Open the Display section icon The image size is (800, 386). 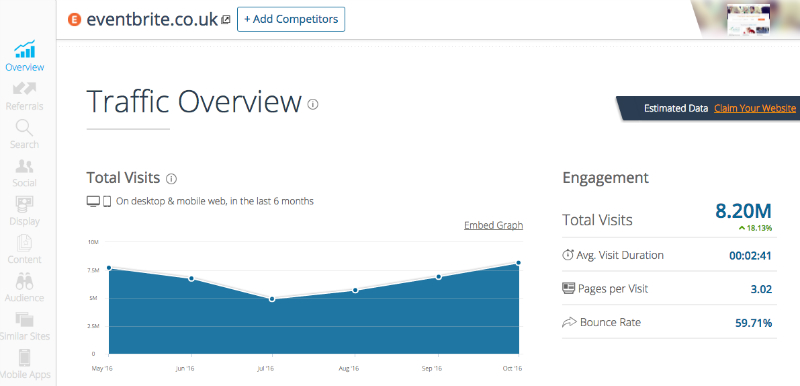(x=24, y=204)
